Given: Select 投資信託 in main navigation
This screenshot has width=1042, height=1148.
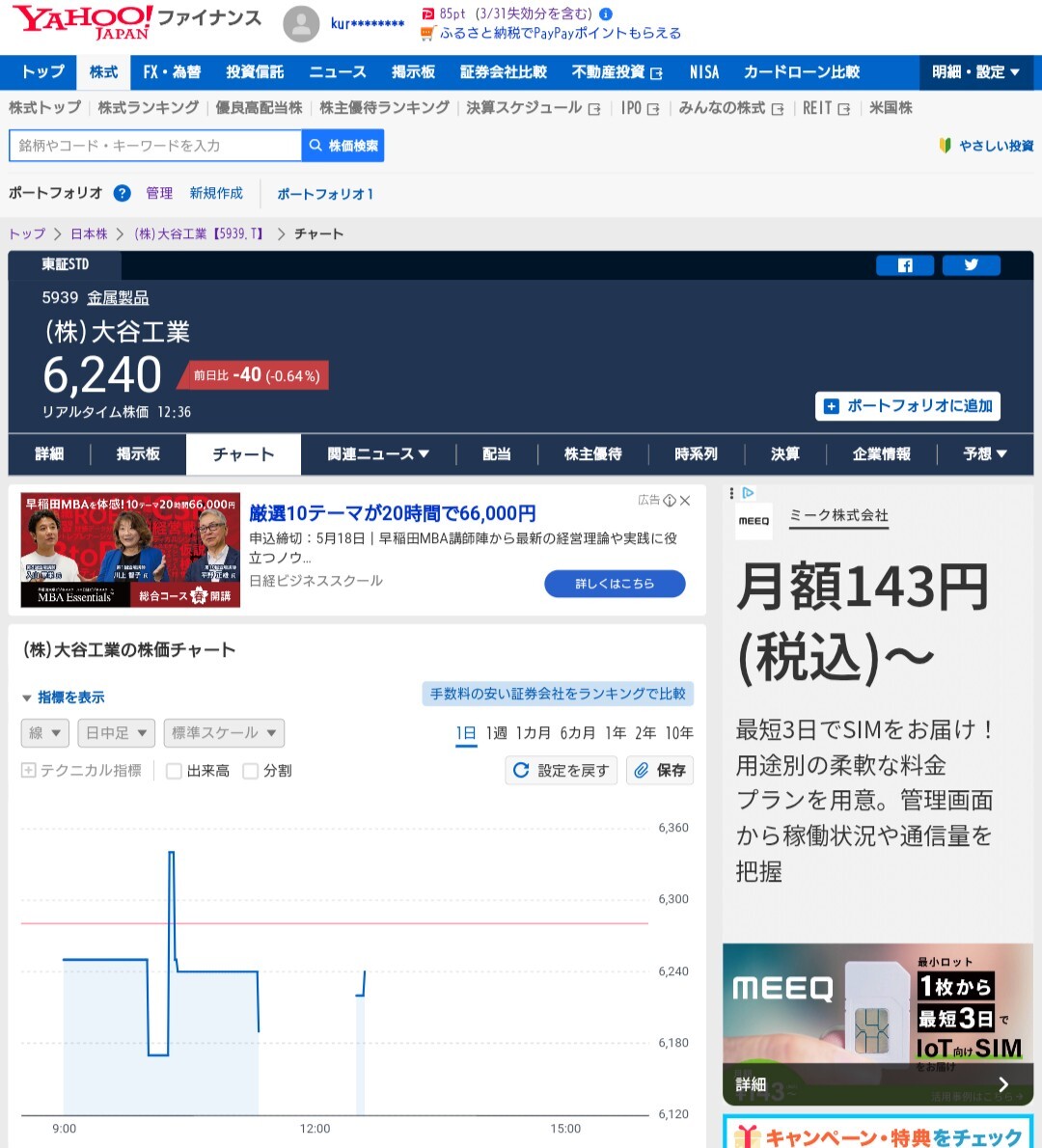Looking at the screenshot, I should tap(255, 71).
